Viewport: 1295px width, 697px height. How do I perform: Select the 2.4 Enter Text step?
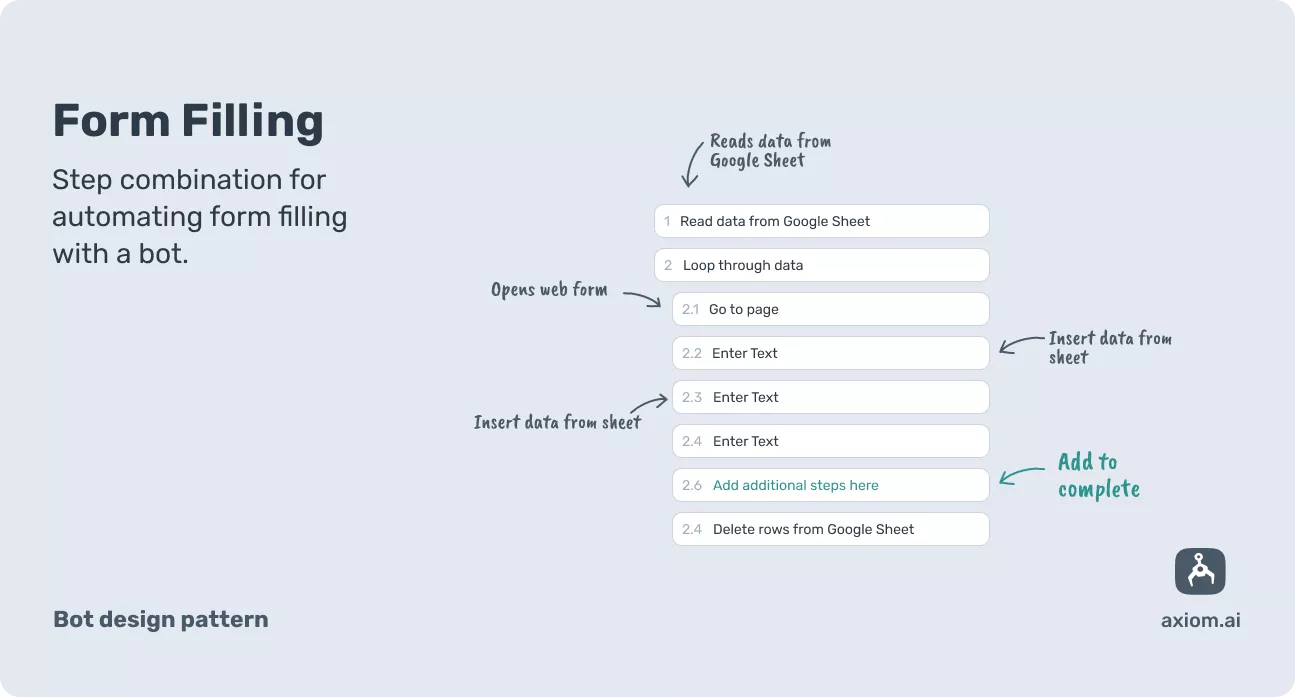pyautogui.click(x=830, y=441)
